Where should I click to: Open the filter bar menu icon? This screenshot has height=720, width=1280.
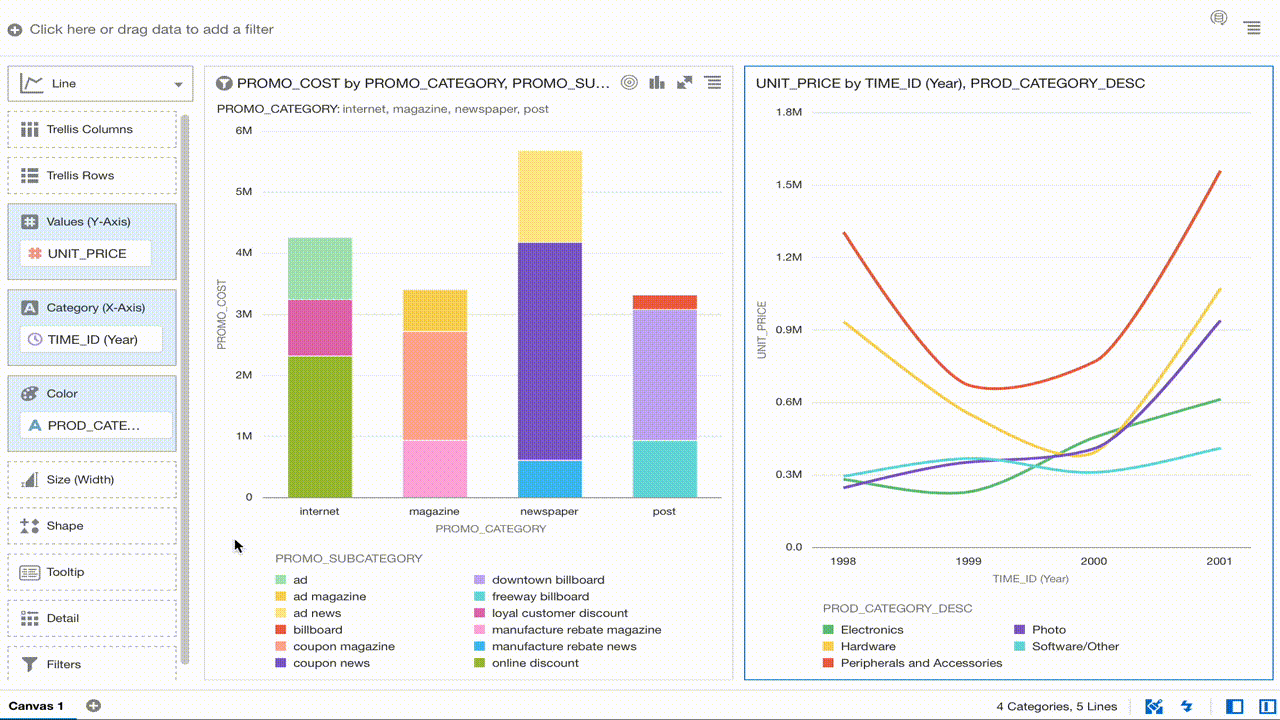pos(1252,28)
